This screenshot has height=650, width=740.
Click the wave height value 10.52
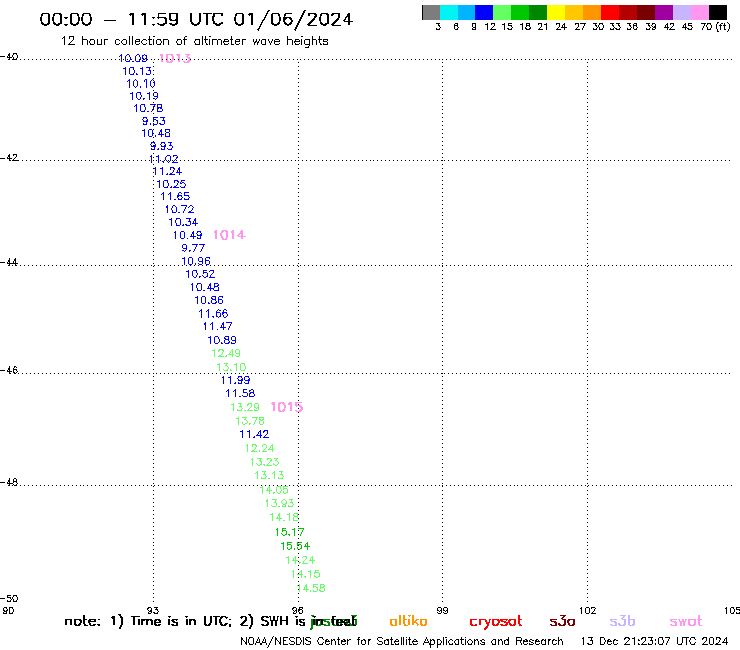coord(200,274)
